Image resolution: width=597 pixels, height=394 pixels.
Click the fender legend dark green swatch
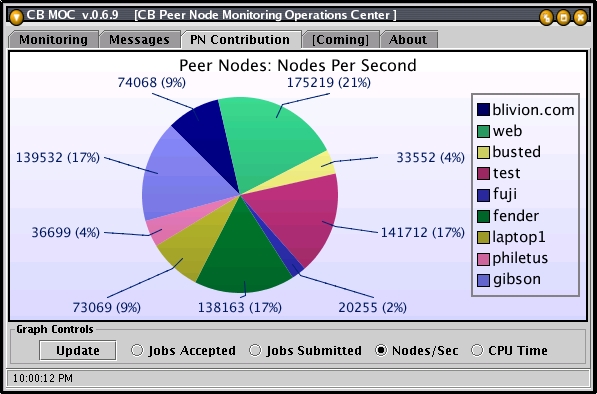click(483, 216)
